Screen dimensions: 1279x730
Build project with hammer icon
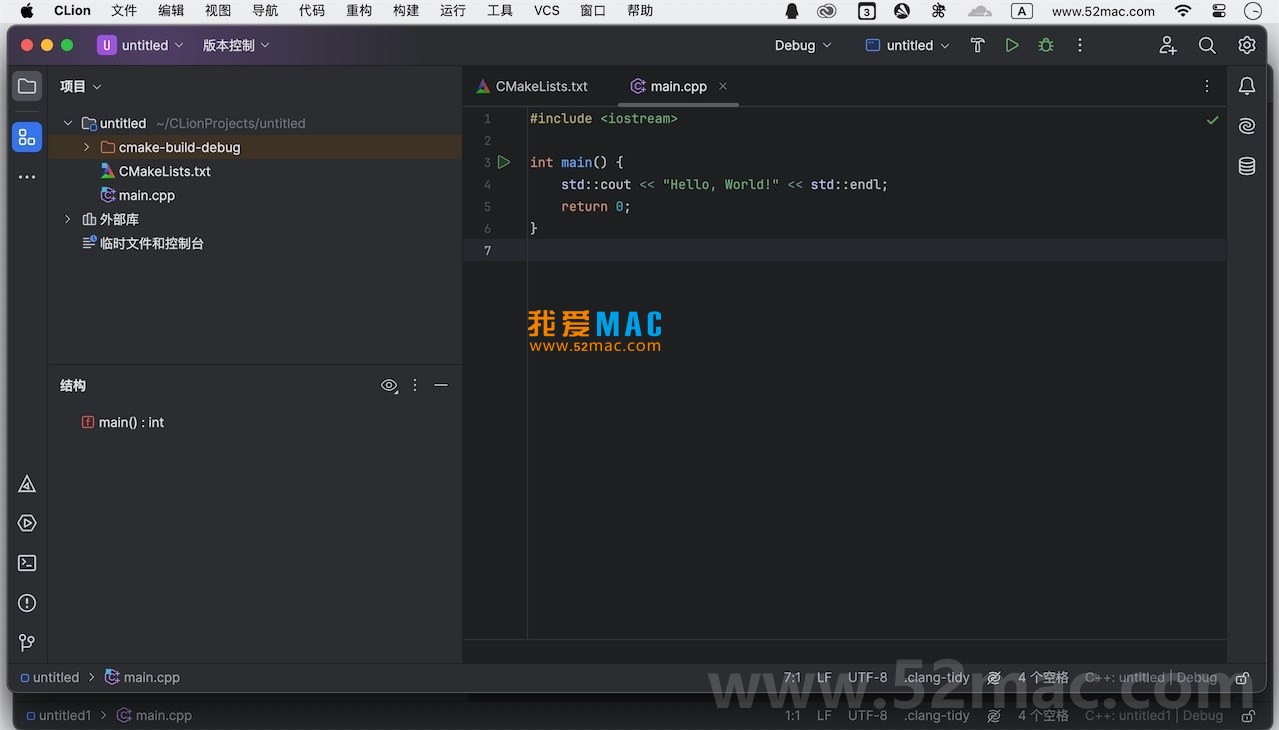[x=978, y=45]
